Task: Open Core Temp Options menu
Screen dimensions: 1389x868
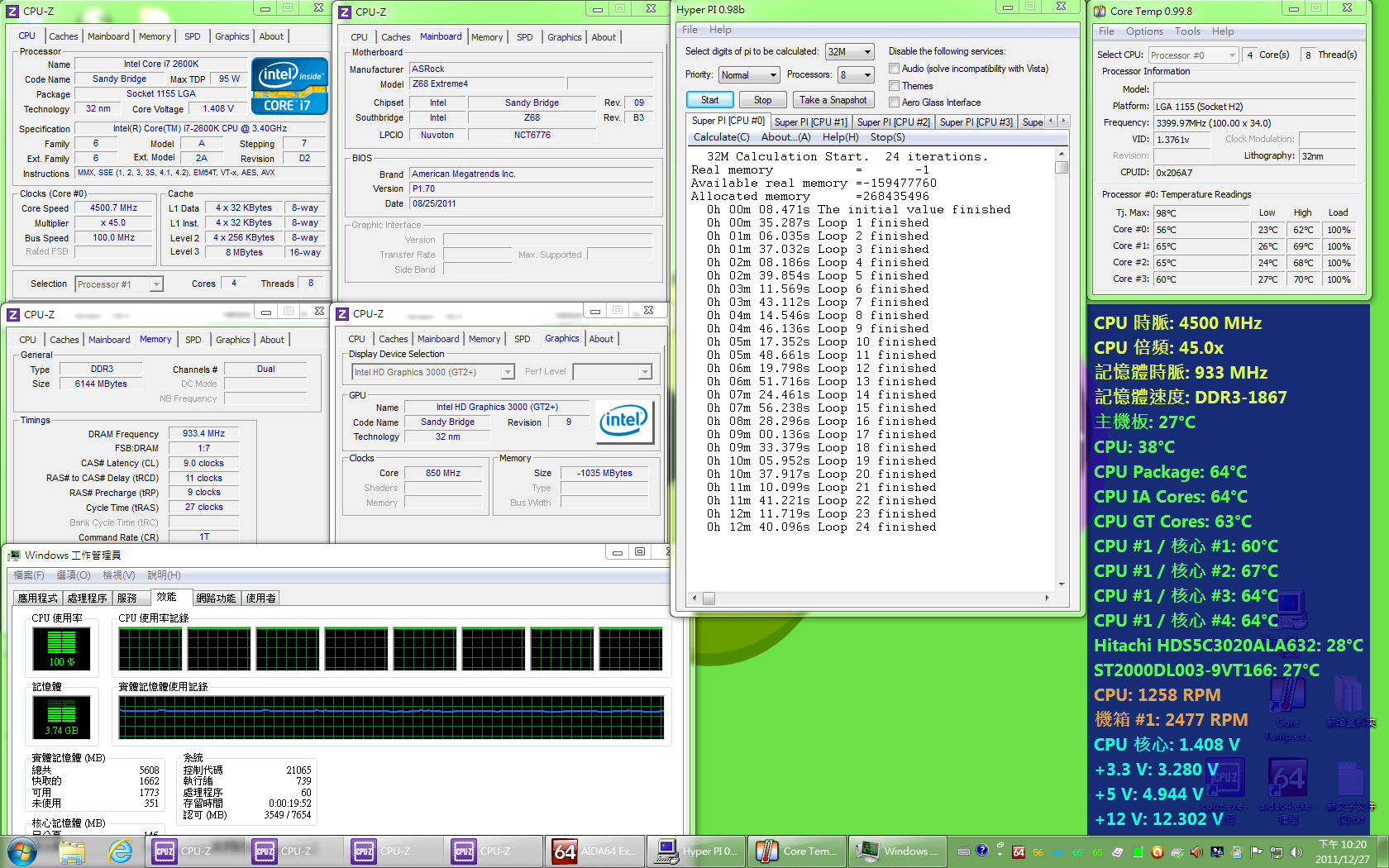Action: 1144,31
